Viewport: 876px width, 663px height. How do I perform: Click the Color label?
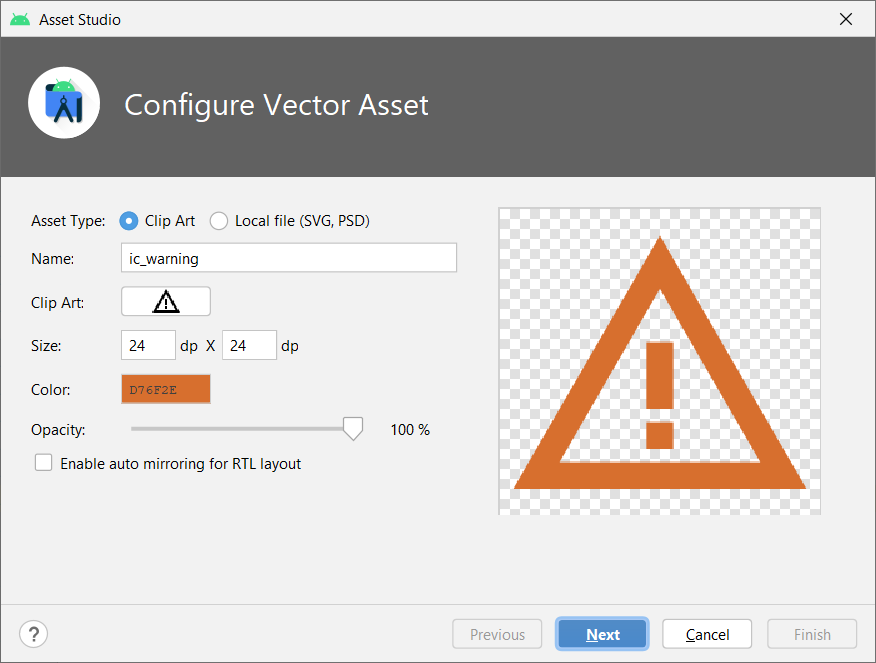tap(51, 389)
